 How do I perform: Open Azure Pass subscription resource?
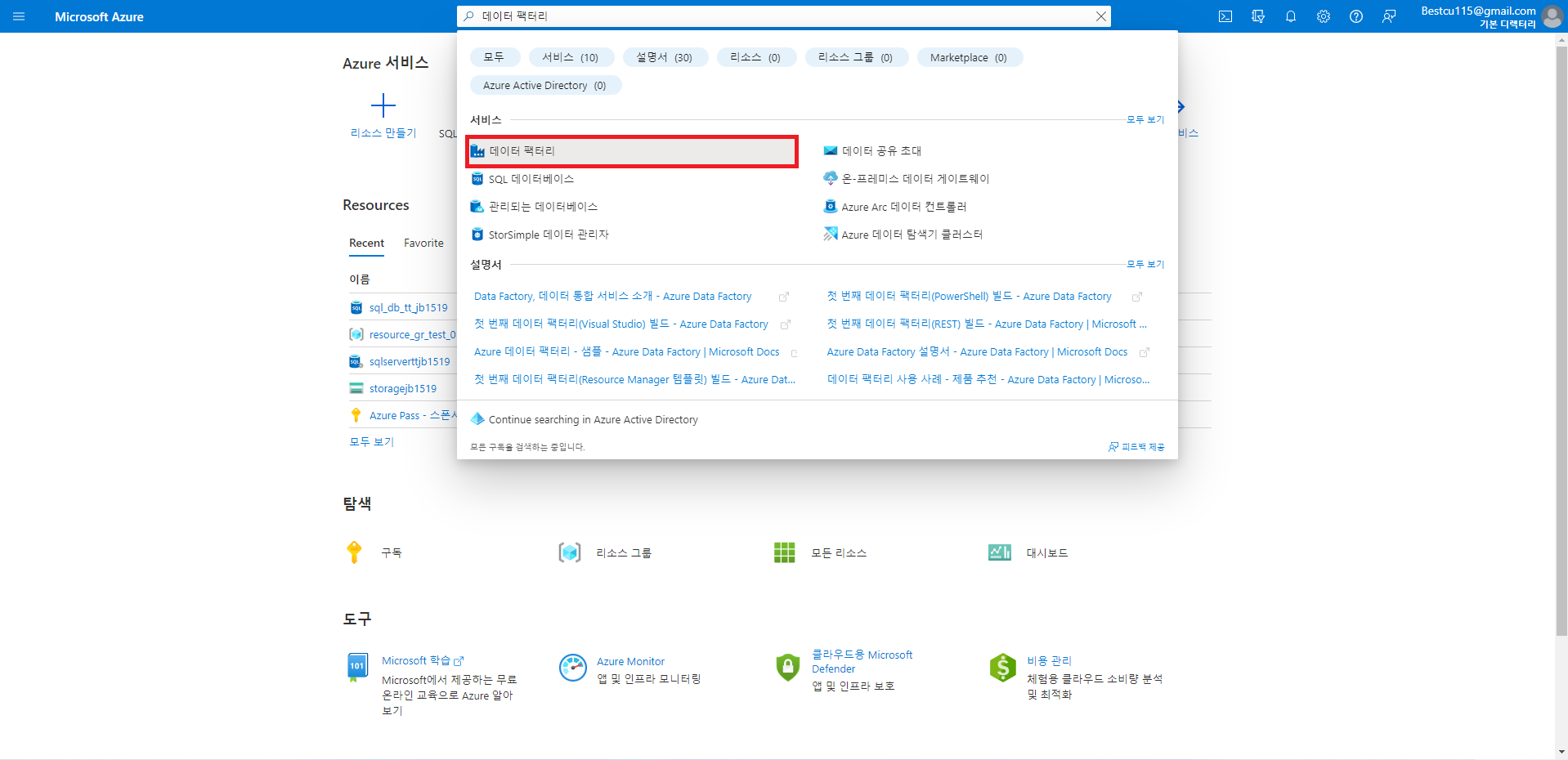point(413,416)
